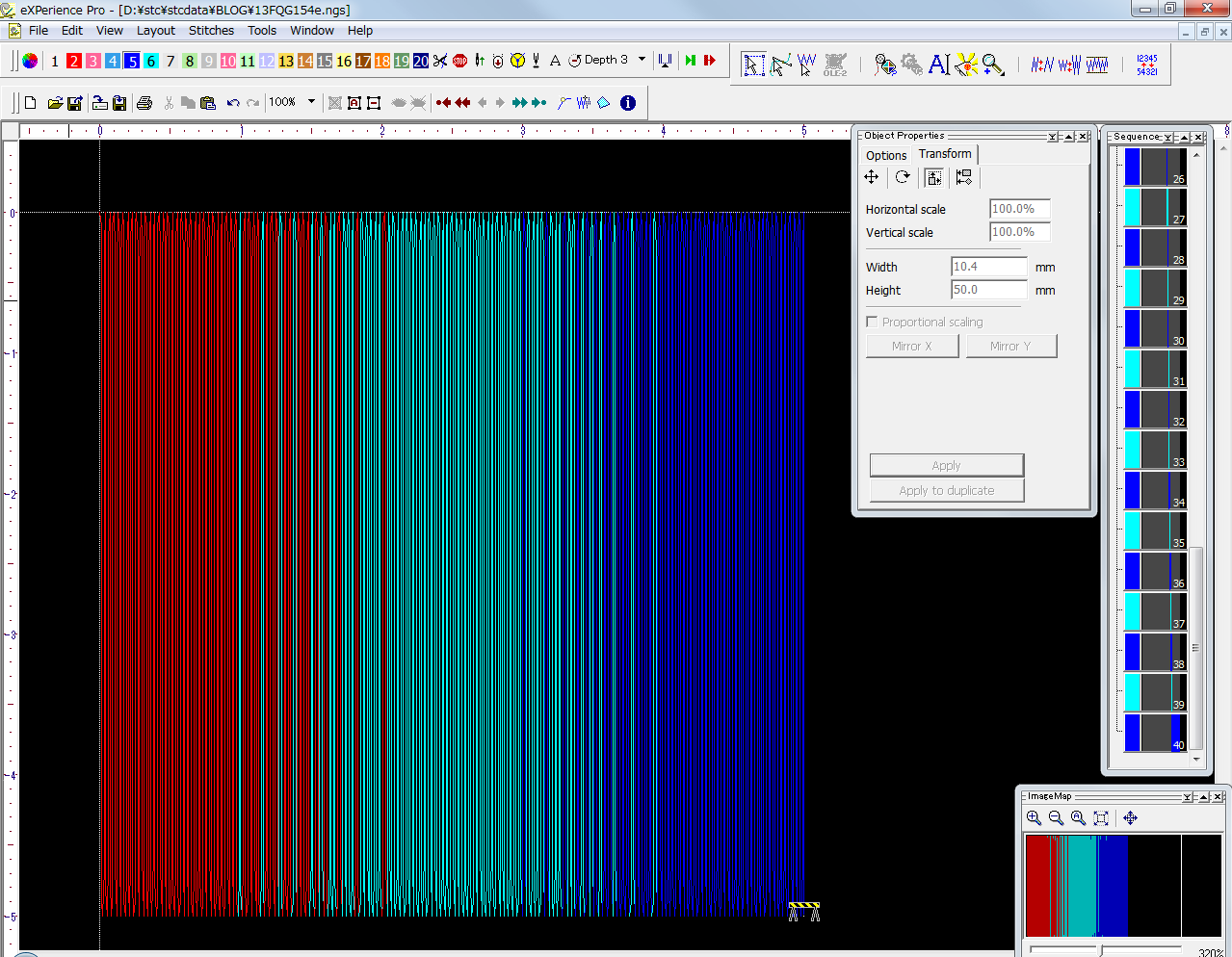Click the paste clipboard icon

[207, 103]
